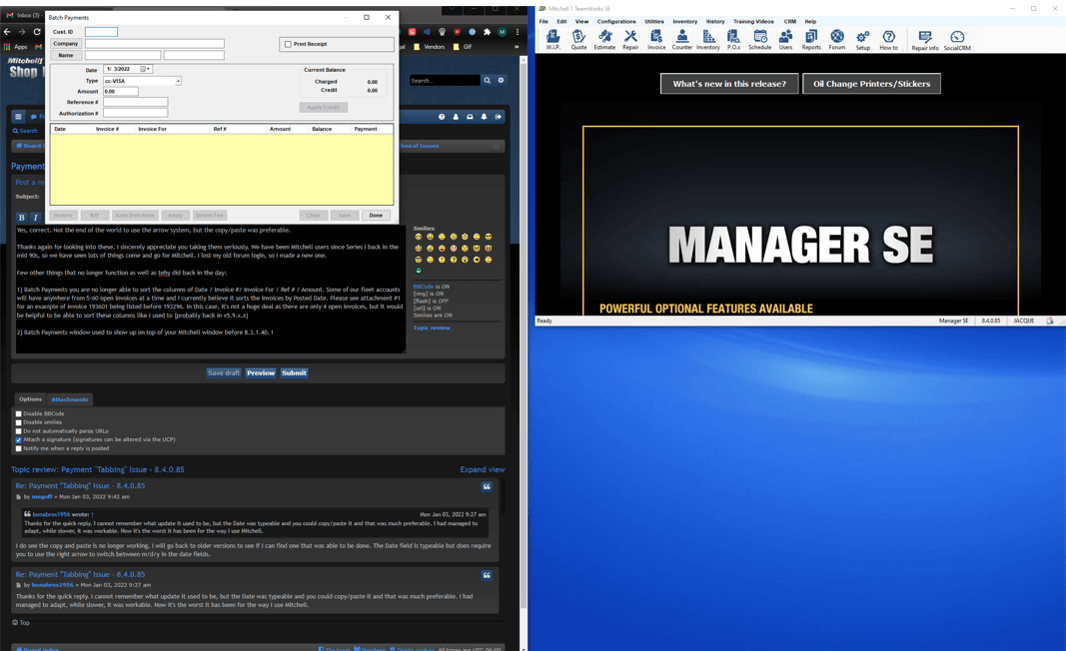
Task: Select the Options tab in forum
Action: pyautogui.click(x=30, y=400)
